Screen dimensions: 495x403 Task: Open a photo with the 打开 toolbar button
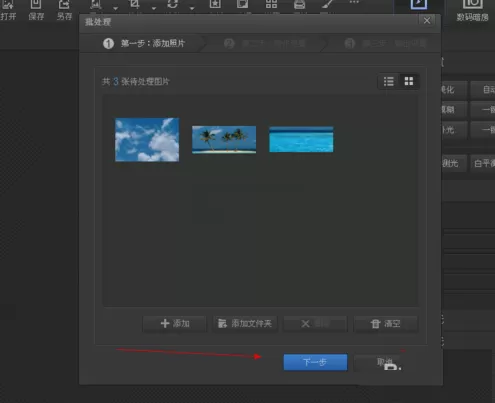point(8,10)
